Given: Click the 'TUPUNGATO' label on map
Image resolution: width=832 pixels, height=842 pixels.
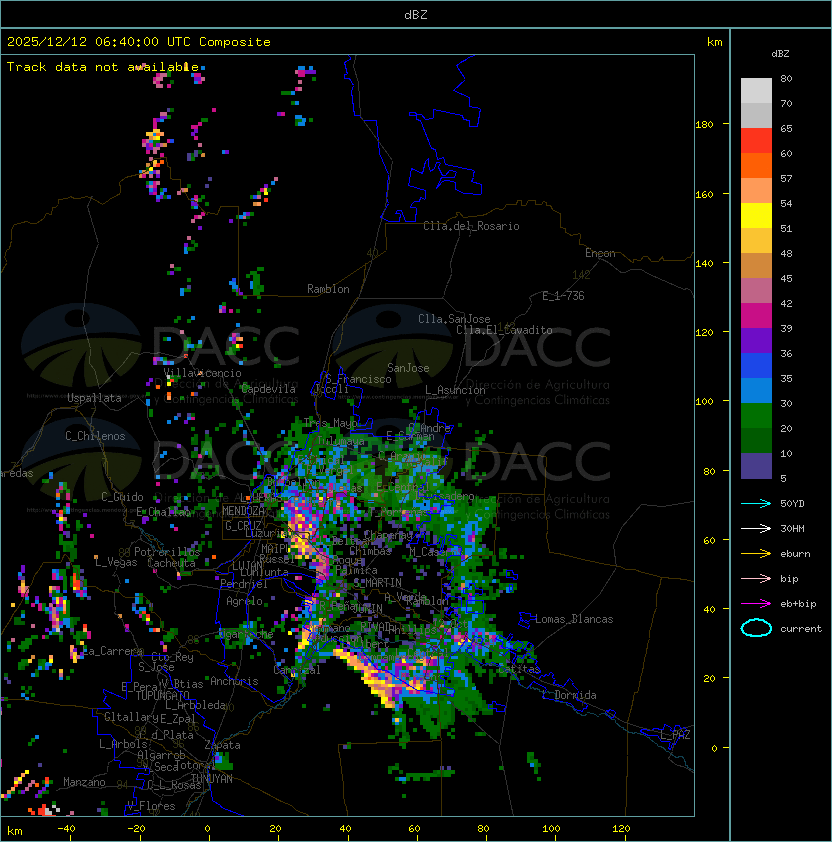Looking at the screenshot, I should pyautogui.click(x=162, y=695).
